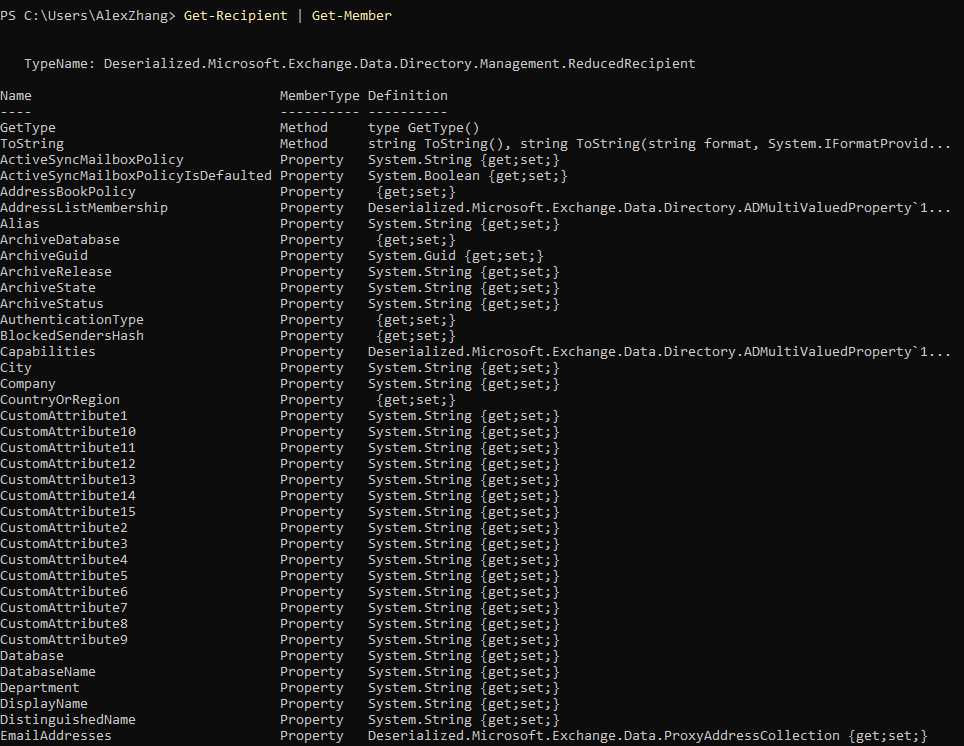Select the GetType method row
964x746 pixels.
tap(240, 127)
